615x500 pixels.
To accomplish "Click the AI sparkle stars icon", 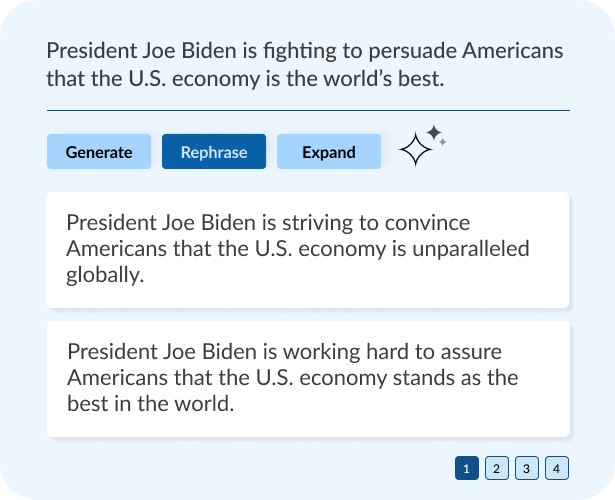I will (421, 147).
